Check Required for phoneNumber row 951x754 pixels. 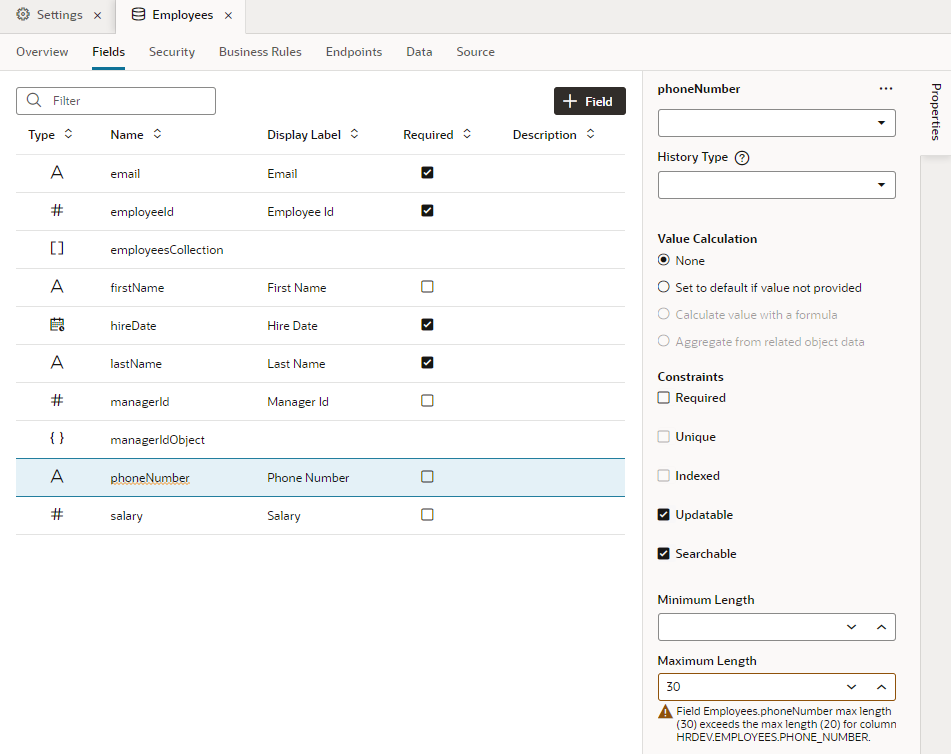(427, 476)
